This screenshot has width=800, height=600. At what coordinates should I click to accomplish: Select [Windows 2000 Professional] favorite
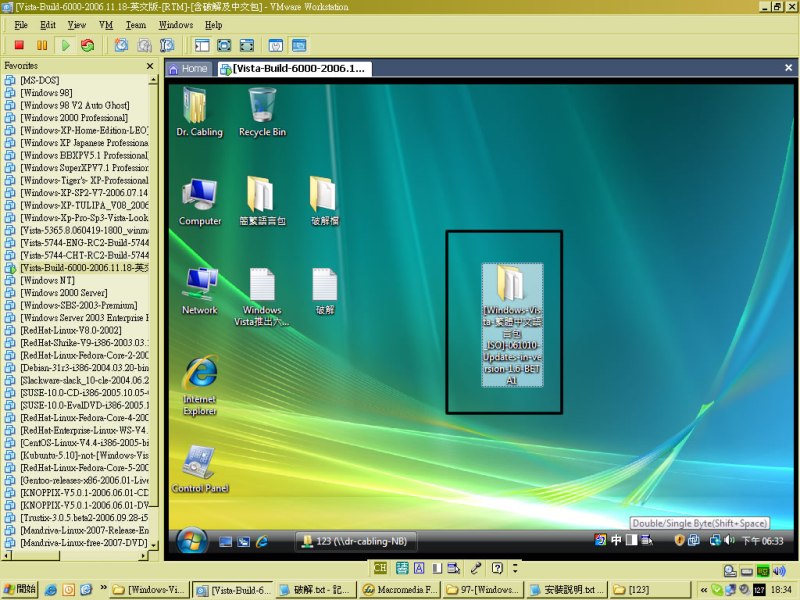[x=74, y=118]
